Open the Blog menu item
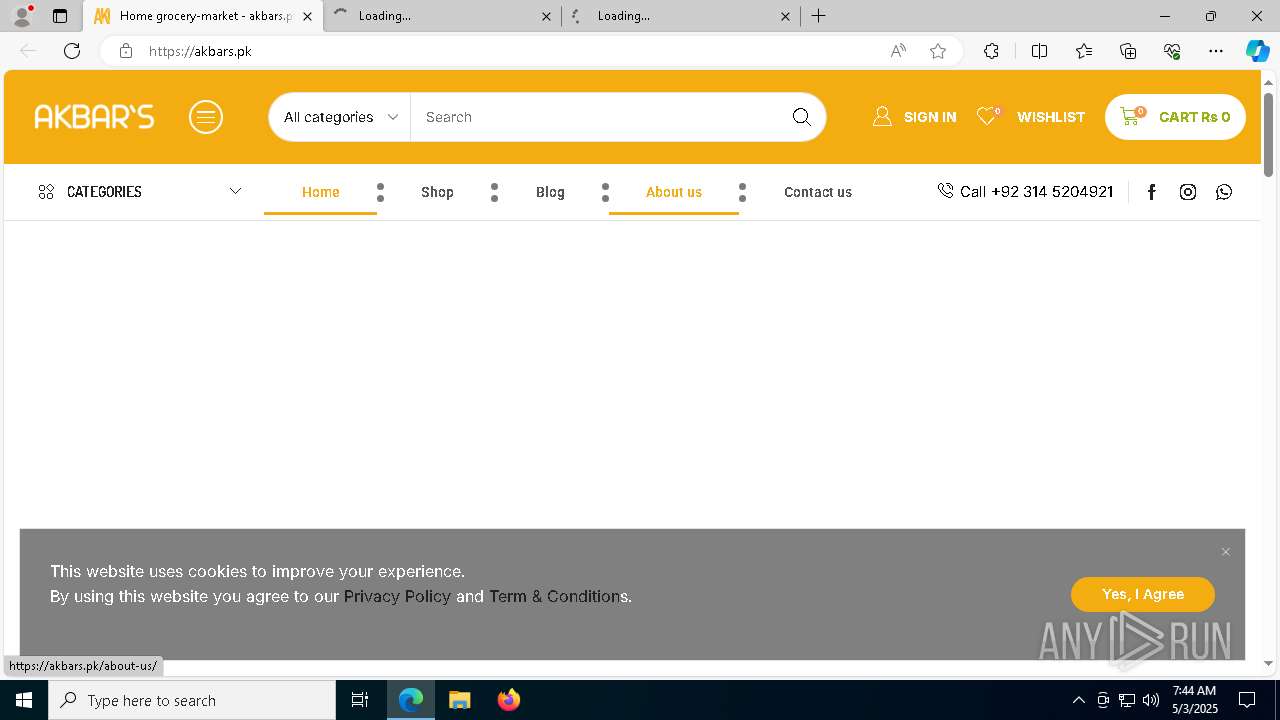 [x=550, y=192]
